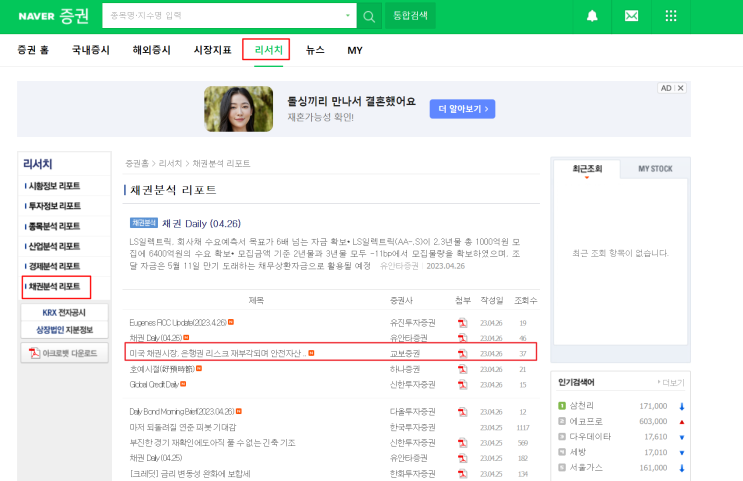The height and width of the screenshot is (481, 743).
Task: Open the MY menu
Action: [x=354, y=50]
